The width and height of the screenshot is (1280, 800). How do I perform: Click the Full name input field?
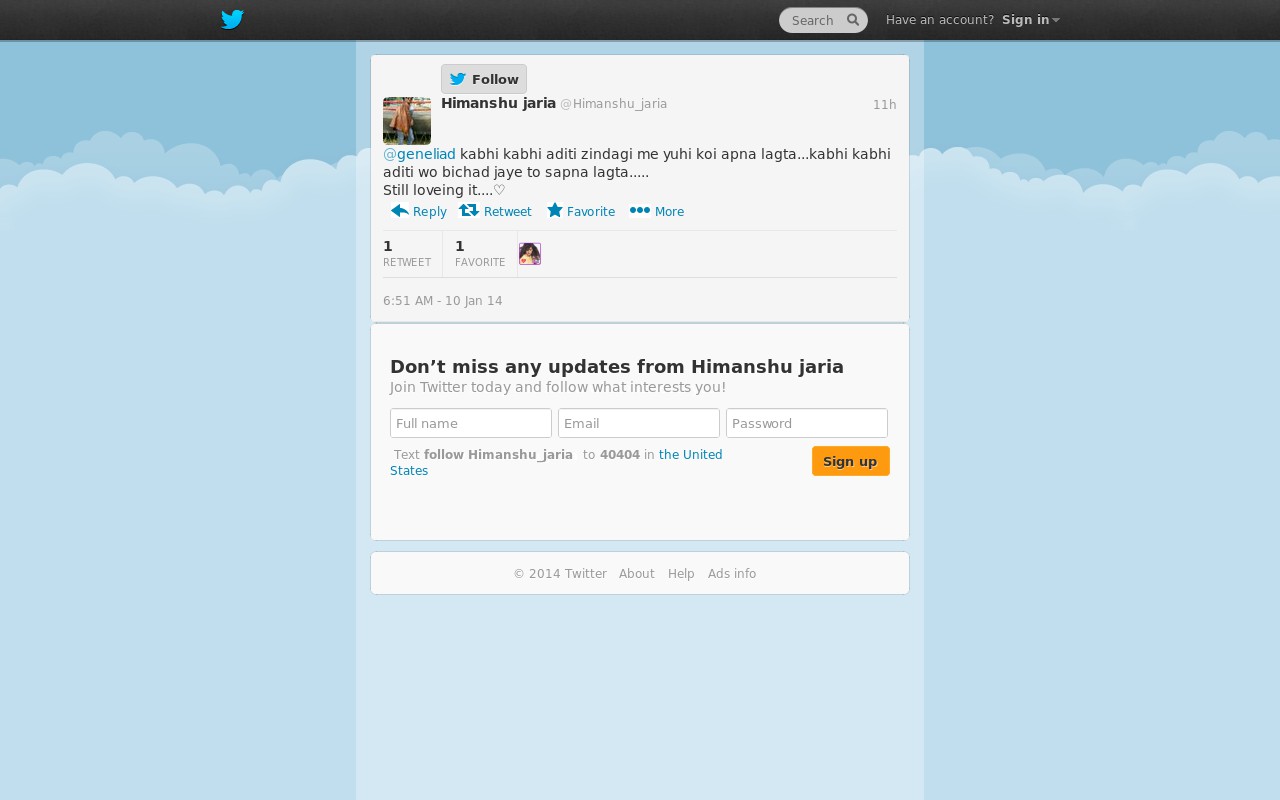[x=471, y=423]
